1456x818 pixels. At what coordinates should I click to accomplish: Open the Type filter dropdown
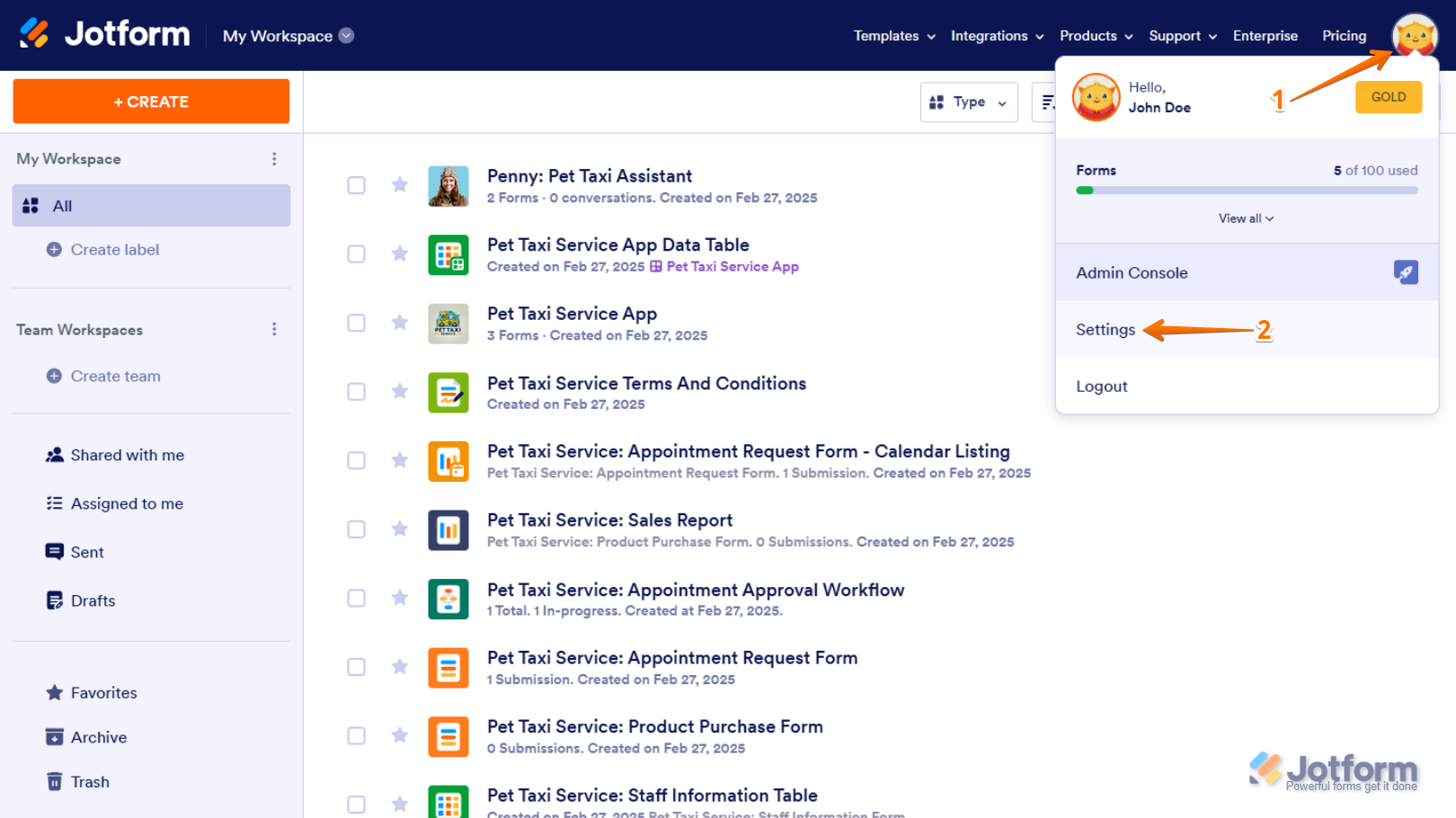969,102
